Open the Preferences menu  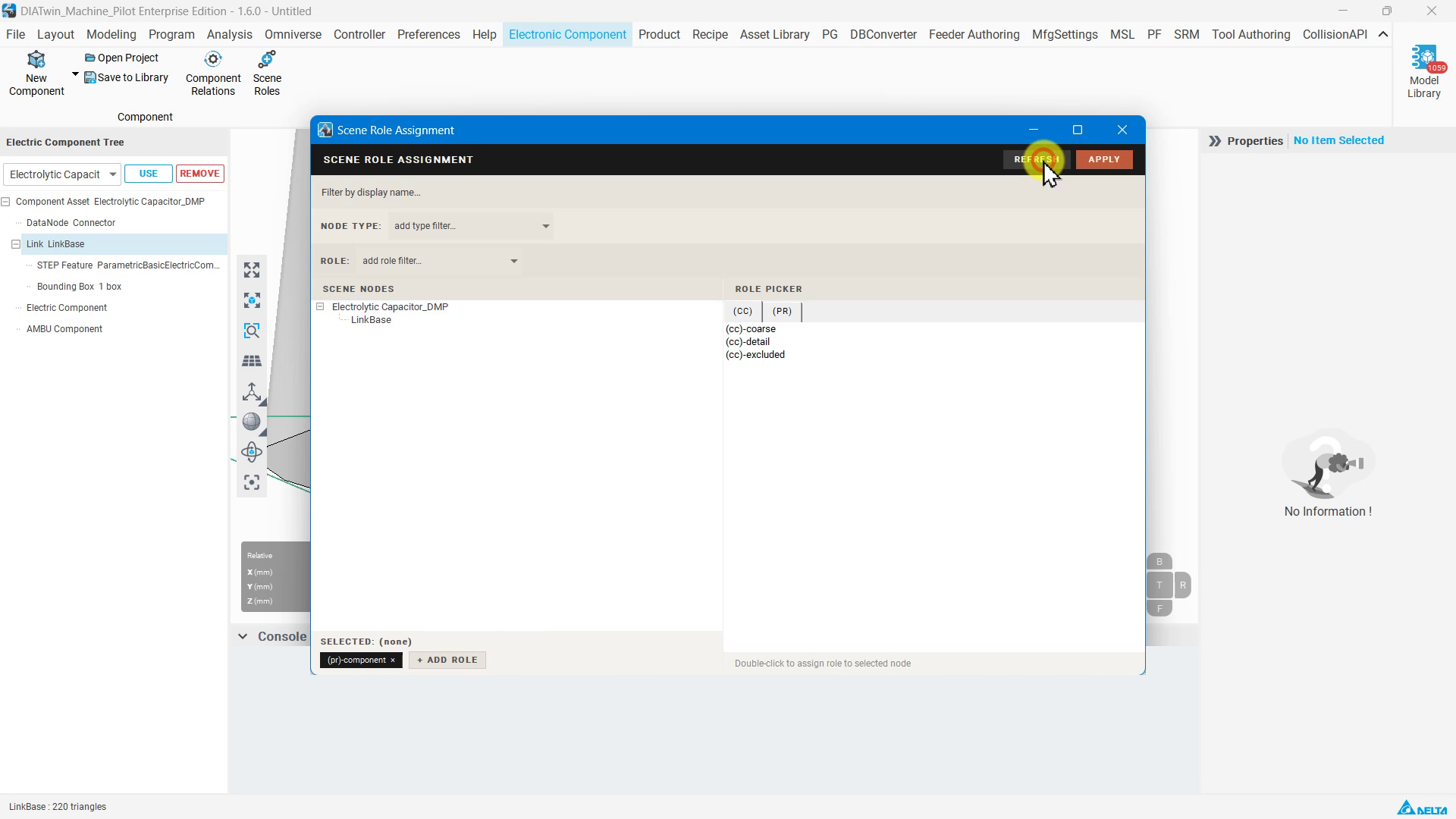(428, 35)
